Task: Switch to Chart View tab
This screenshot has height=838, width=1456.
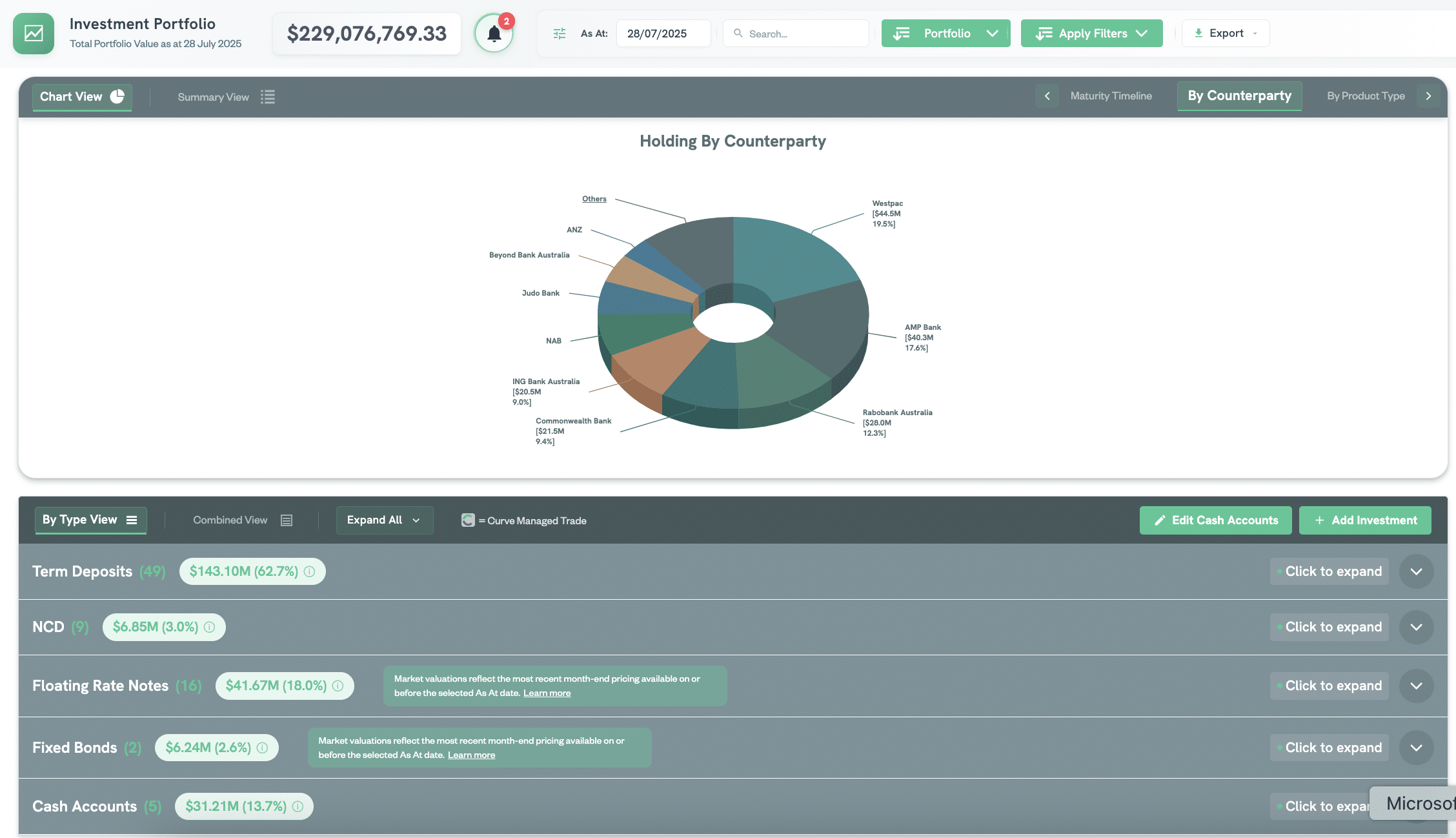Action: (x=82, y=97)
